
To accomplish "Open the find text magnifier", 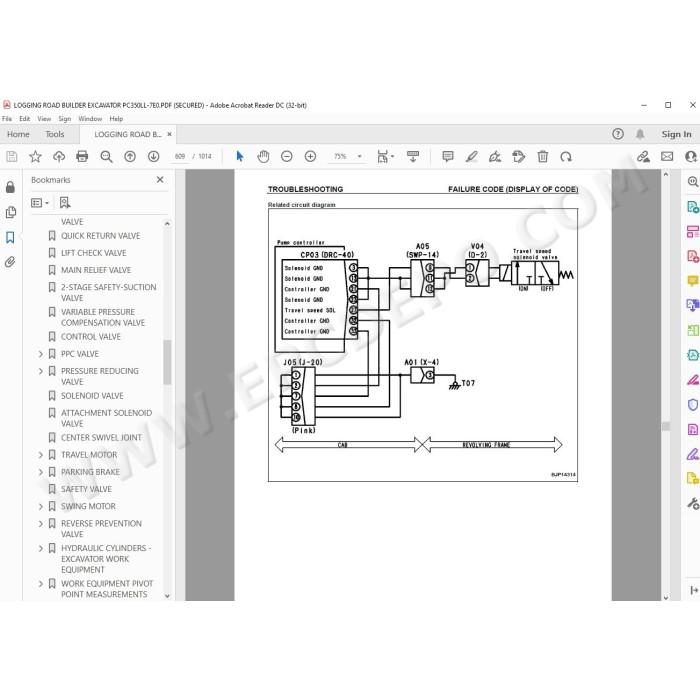I will (106, 156).
